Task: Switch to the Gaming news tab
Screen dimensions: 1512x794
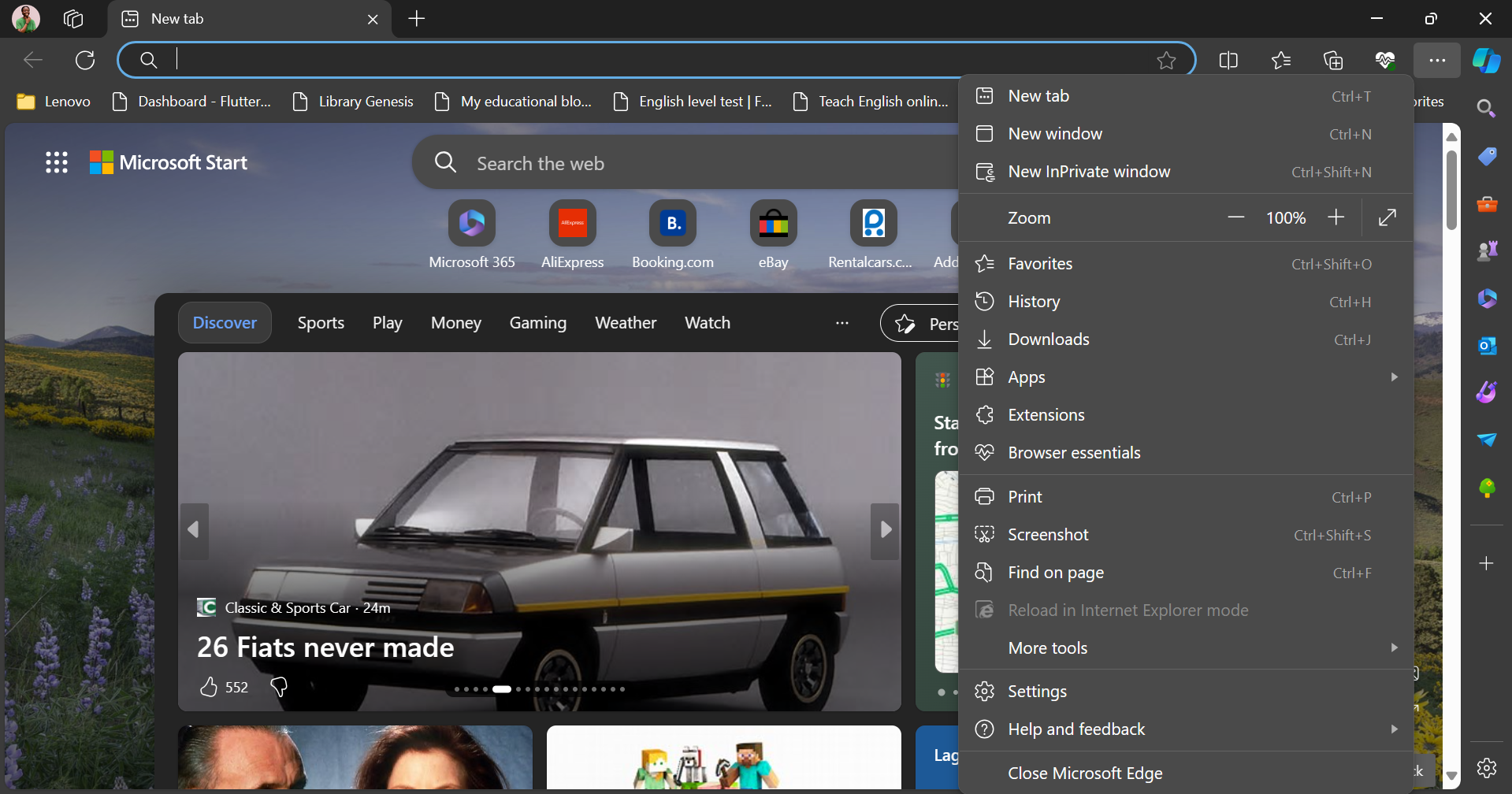Action: point(537,322)
